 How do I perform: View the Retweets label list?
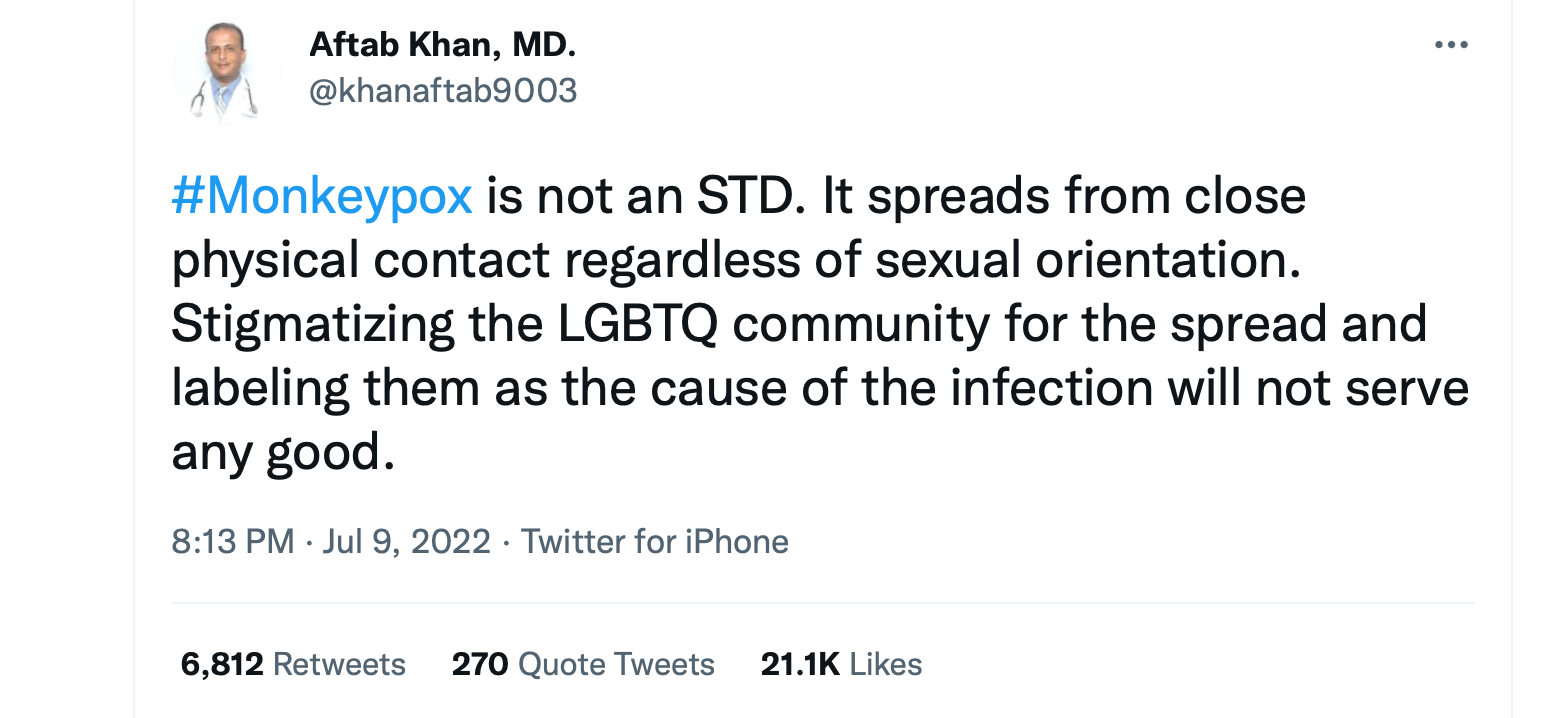coord(339,664)
